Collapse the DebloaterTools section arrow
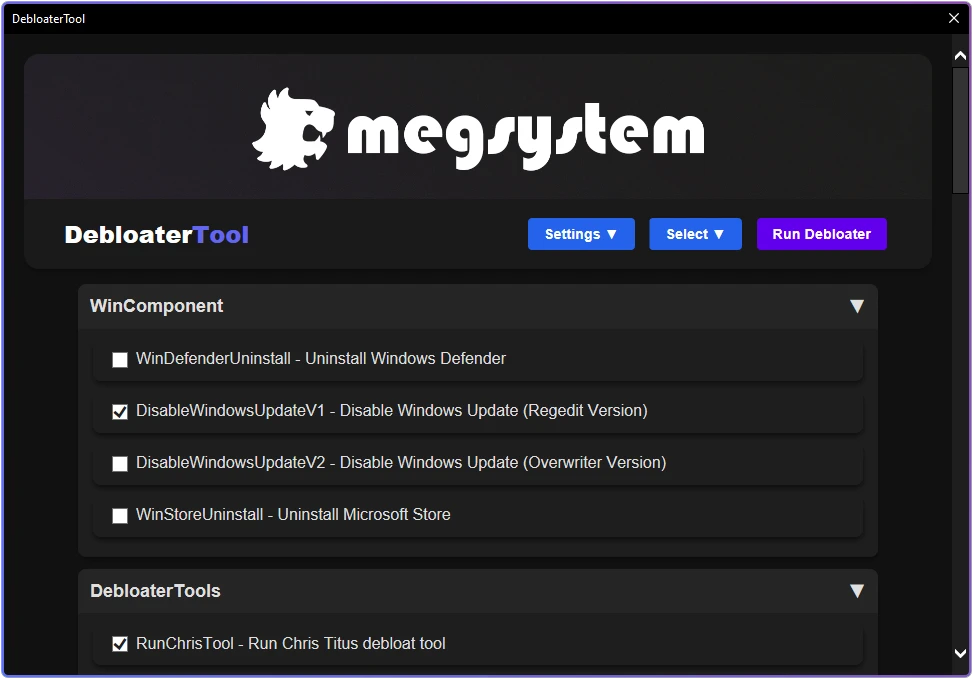 [856, 591]
